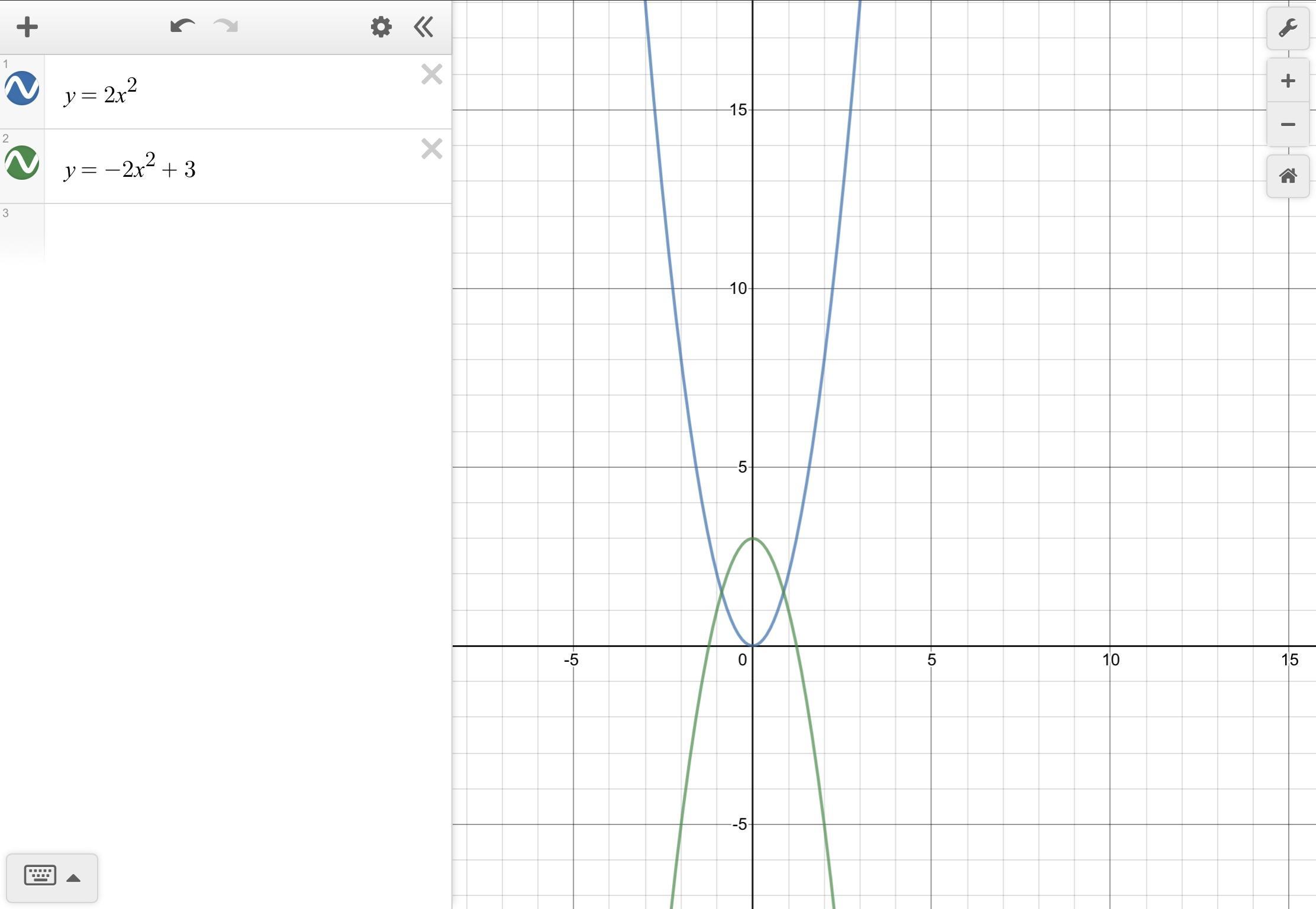Remove the y=-2x²+3 expression
Viewport: 1316px width, 909px height.
click(432, 150)
